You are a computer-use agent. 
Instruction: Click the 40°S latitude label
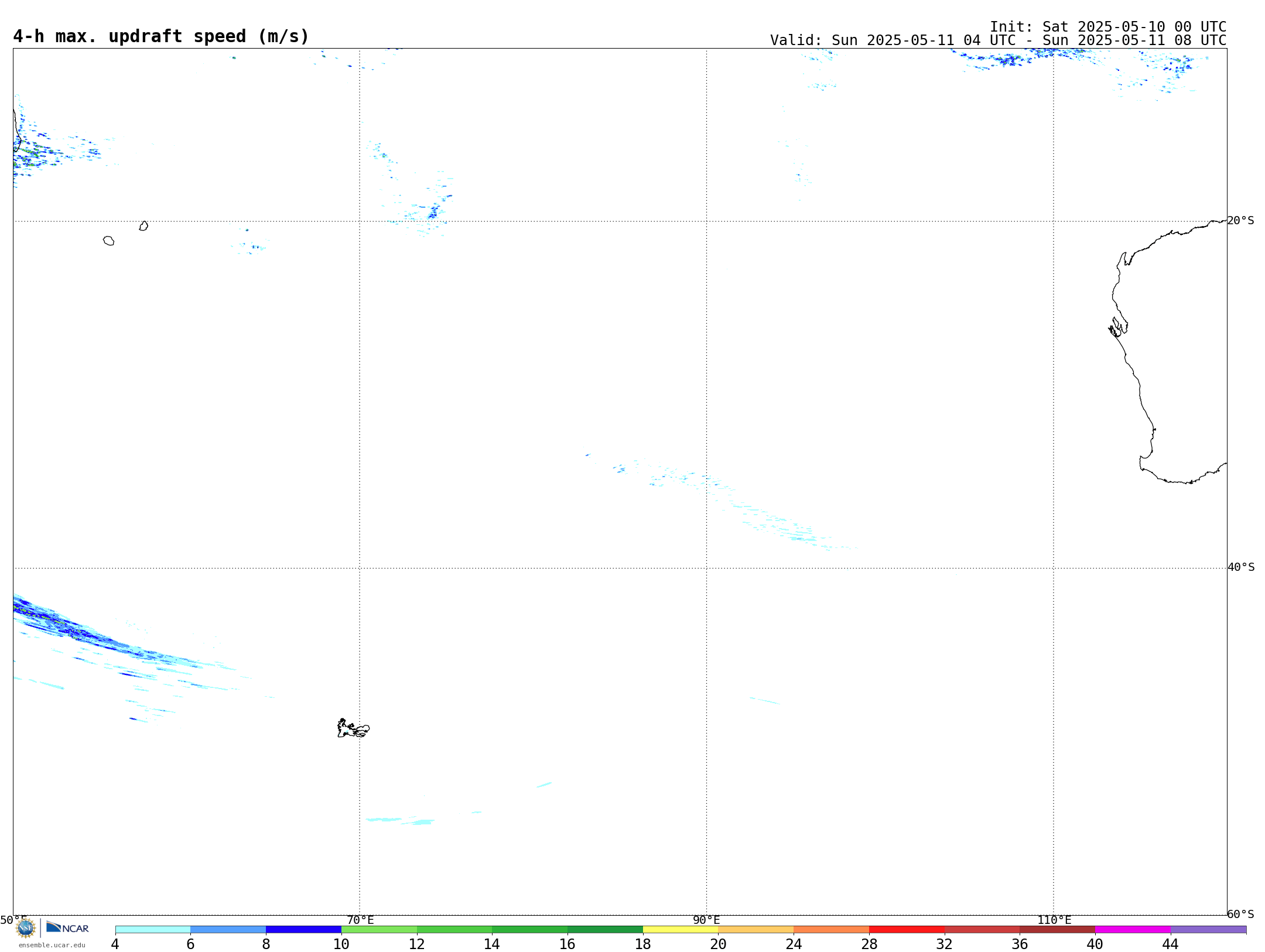(1241, 567)
